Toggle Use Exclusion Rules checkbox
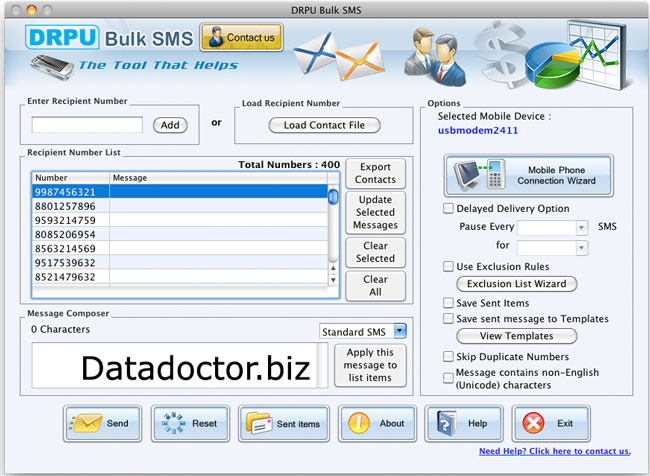Image resolution: width=650 pixels, height=476 pixels. (x=448, y=266)
